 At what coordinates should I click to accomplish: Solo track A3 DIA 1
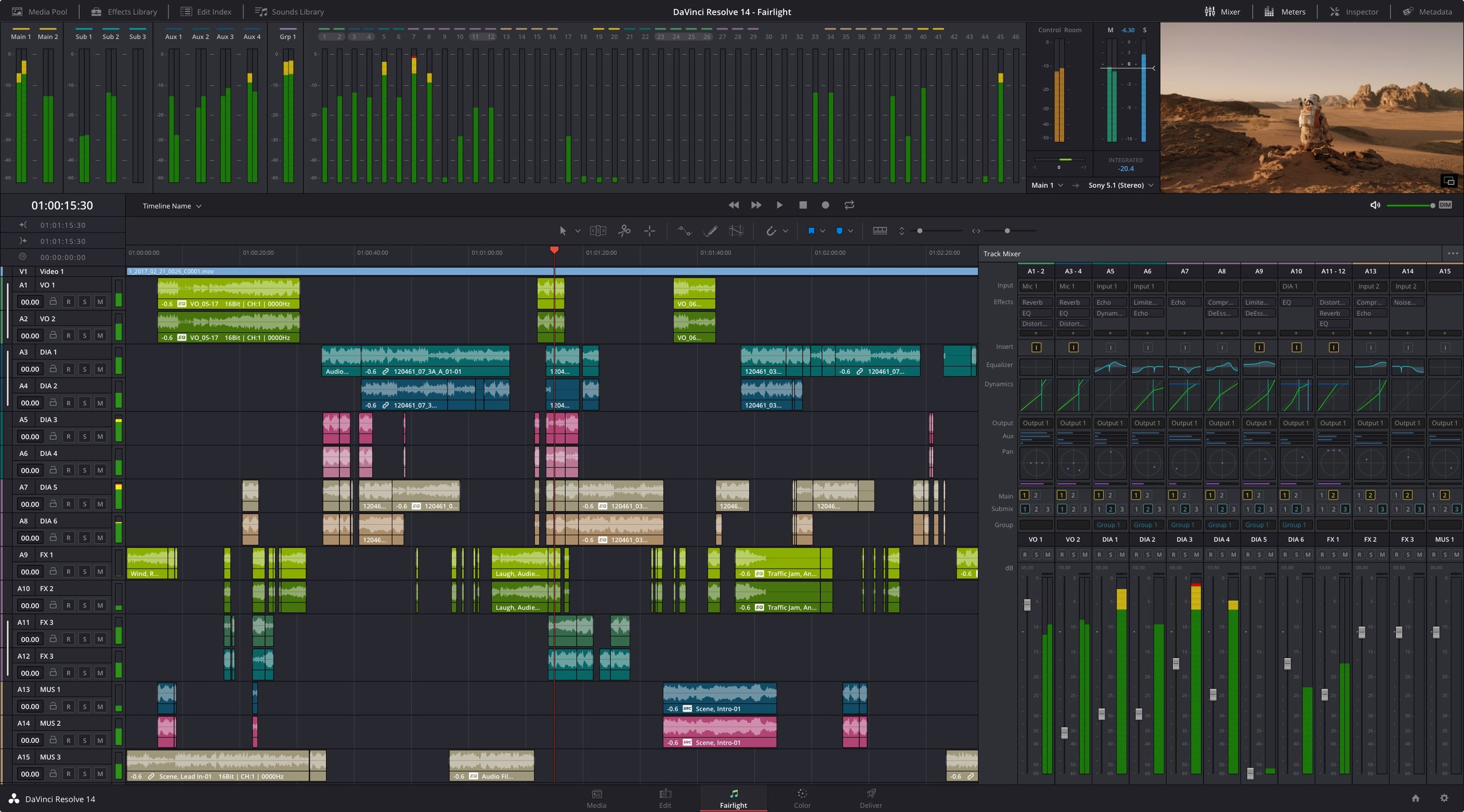click(84, 370)
